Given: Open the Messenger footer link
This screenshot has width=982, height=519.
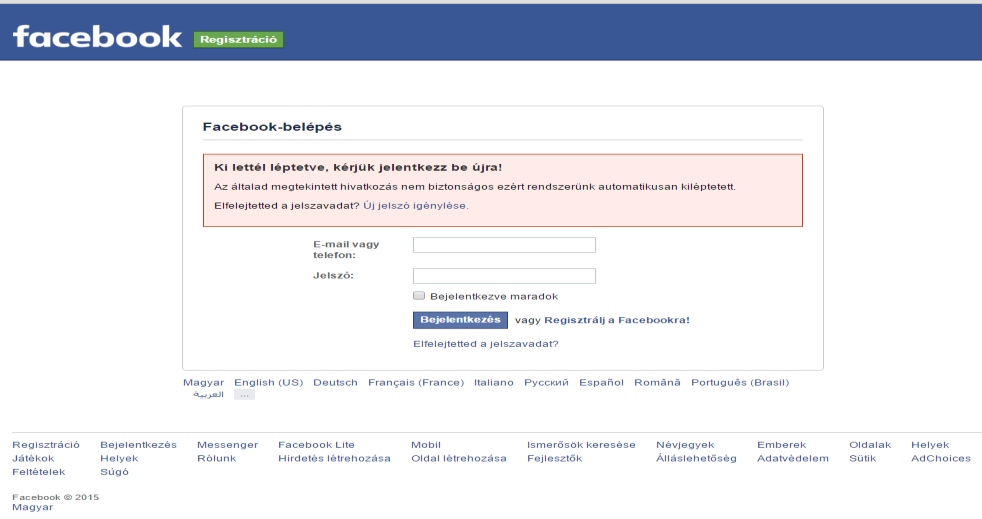Looking at the screenshot, I should click(x=227, y=445).
